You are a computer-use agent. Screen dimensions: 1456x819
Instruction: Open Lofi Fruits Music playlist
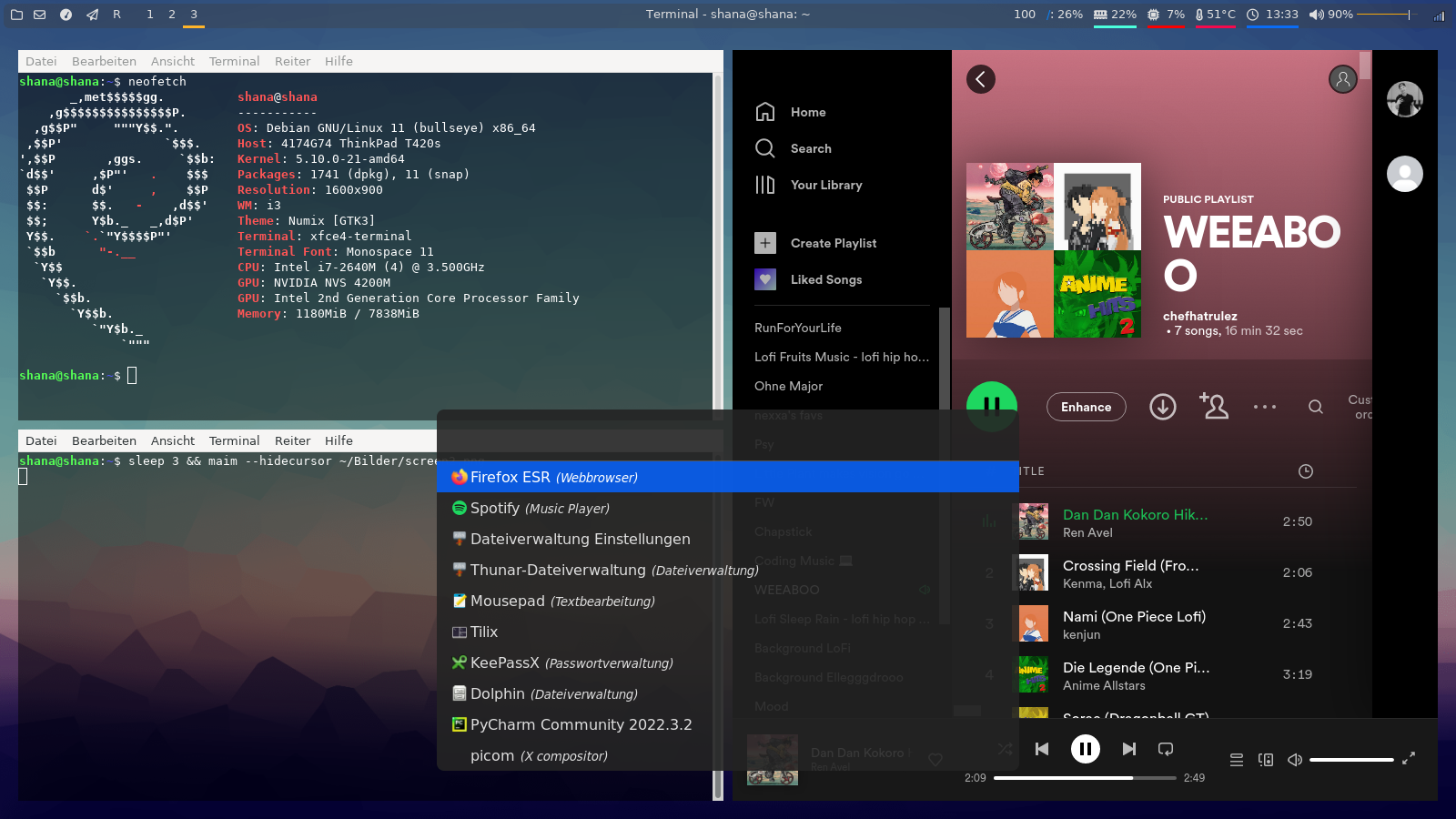point(842,357)
